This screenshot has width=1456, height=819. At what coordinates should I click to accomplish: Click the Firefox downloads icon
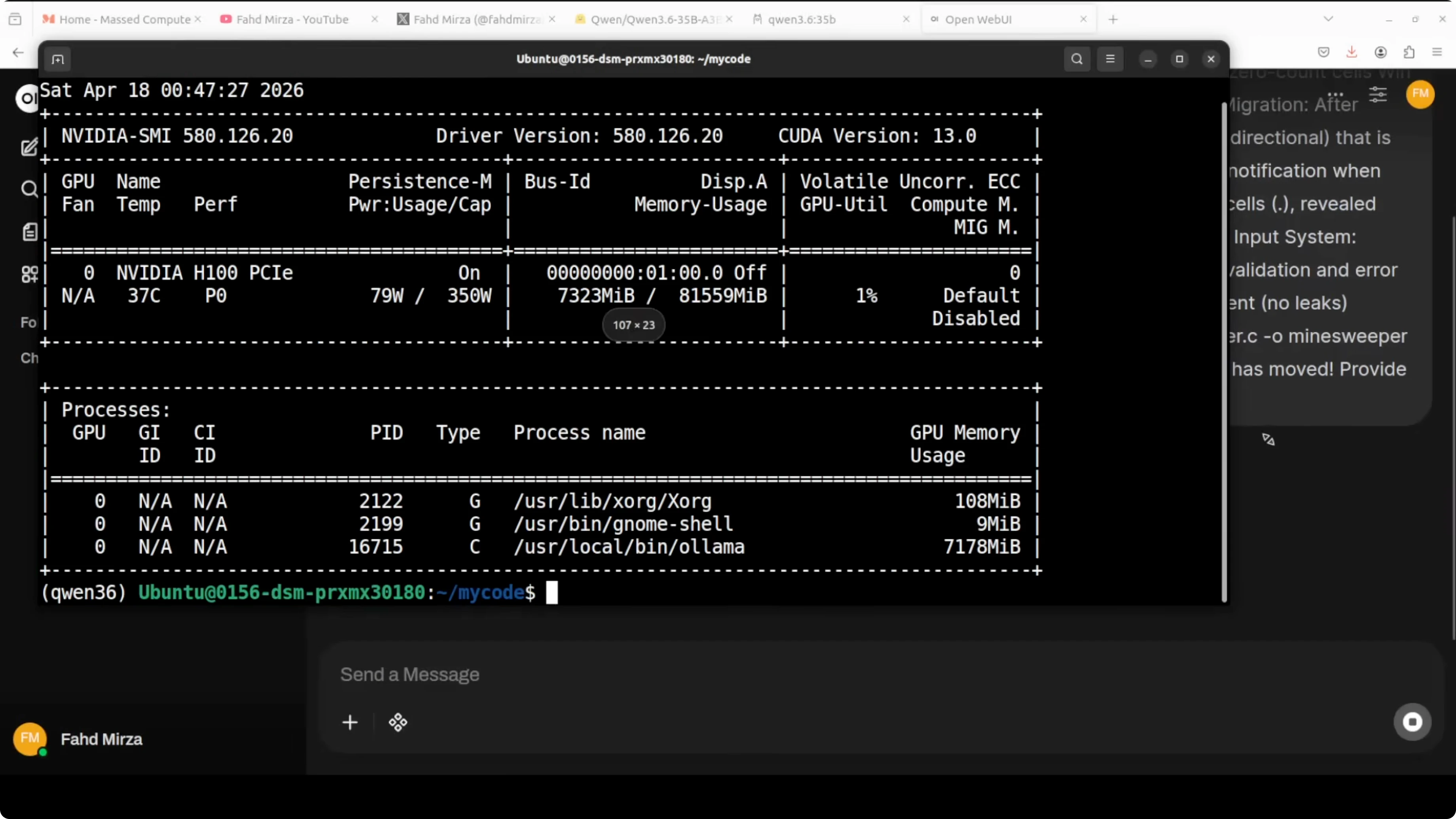pyautogui.click(x=1352, y=53)
